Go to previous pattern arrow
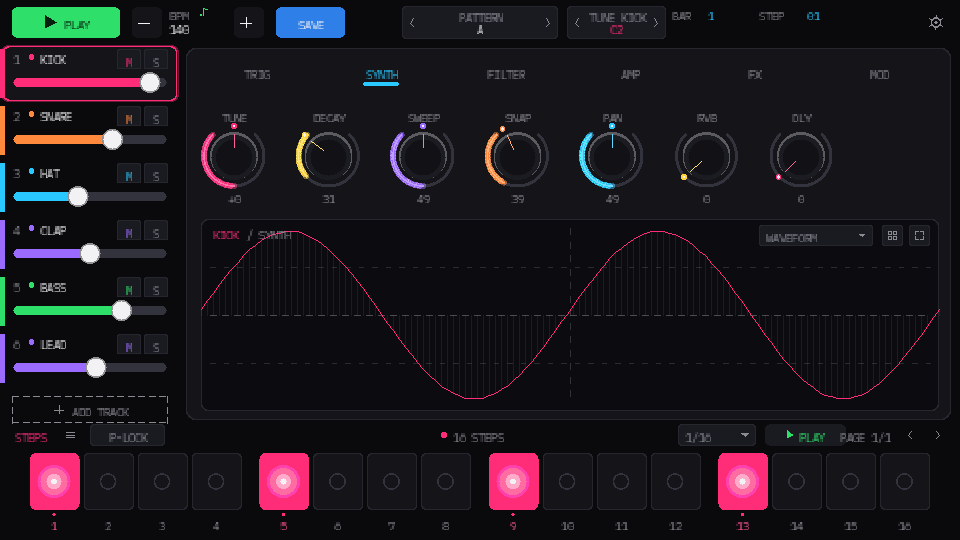Screen dimensions: 960x540 coord(412,23)
